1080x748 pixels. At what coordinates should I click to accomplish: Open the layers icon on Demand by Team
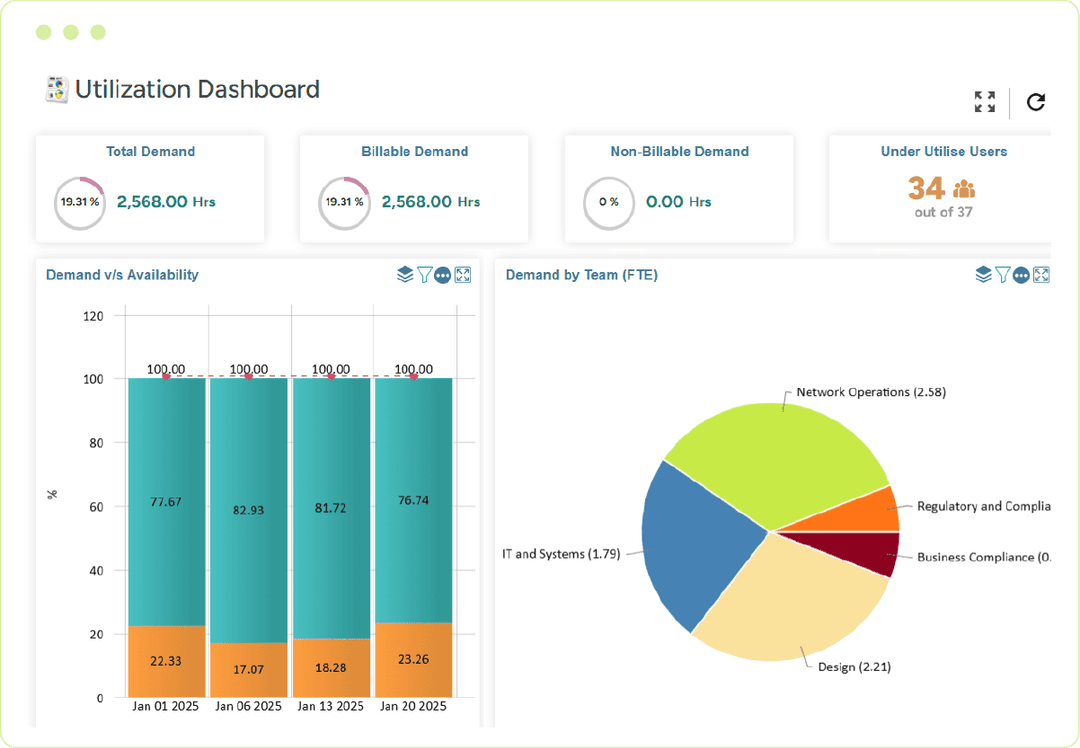983,274
